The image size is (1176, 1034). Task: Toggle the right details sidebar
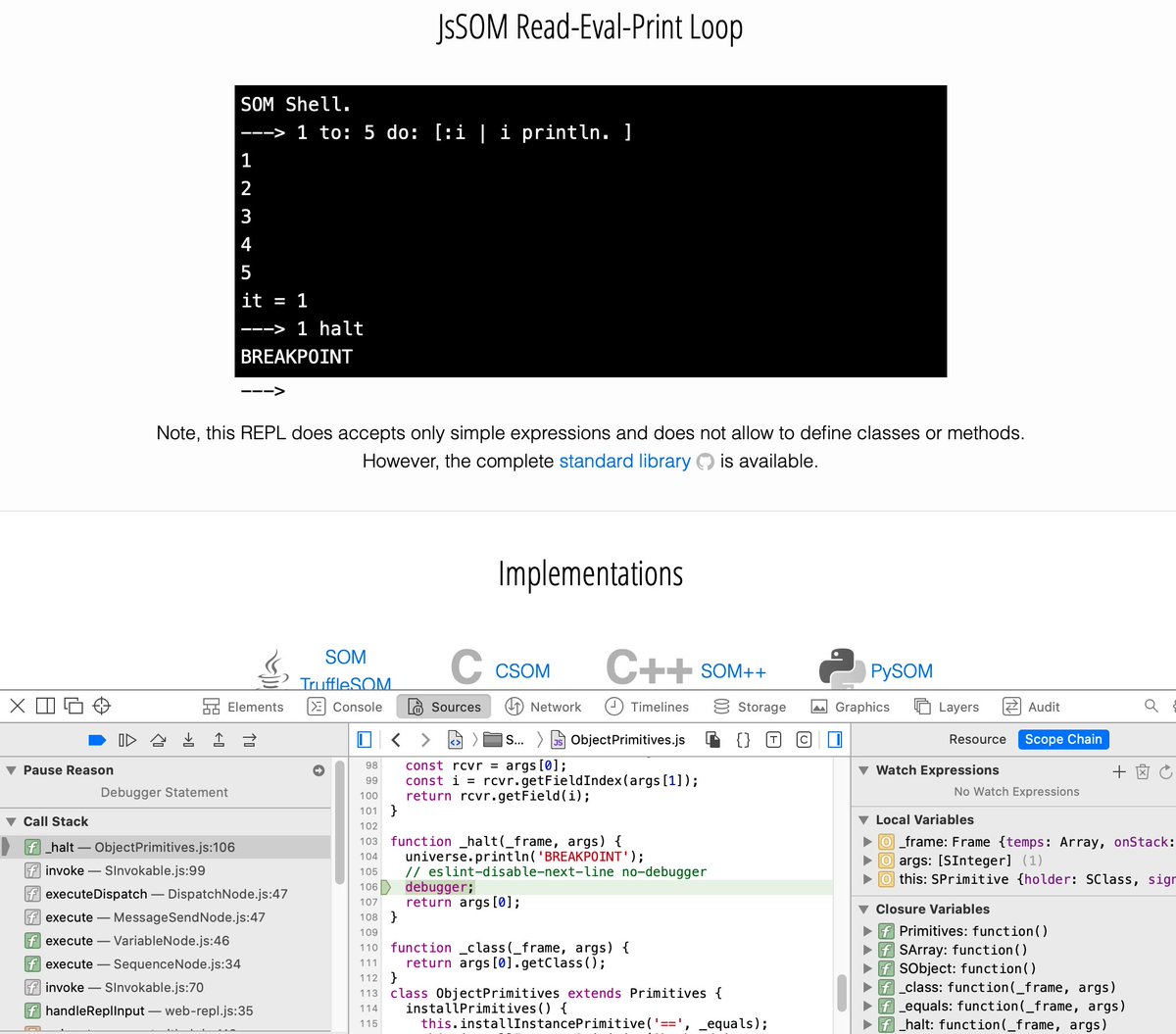(835, 740)
